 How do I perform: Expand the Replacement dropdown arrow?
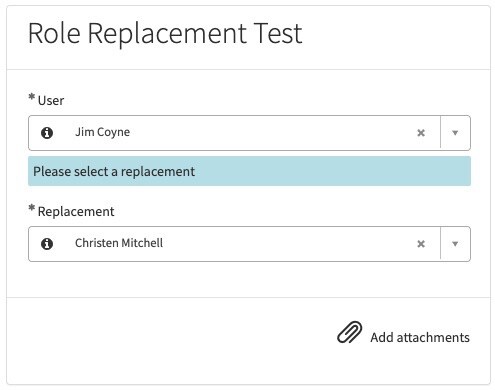click(455, 244)
